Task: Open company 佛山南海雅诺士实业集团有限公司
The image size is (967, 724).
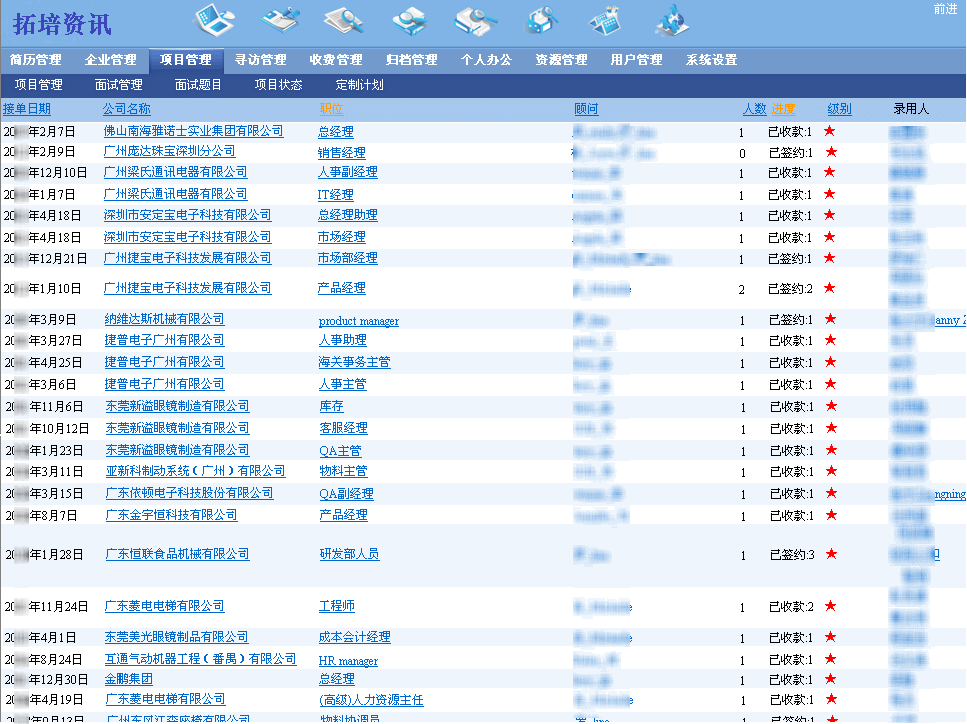Action: pyautogui.click(x=194, y=131)
